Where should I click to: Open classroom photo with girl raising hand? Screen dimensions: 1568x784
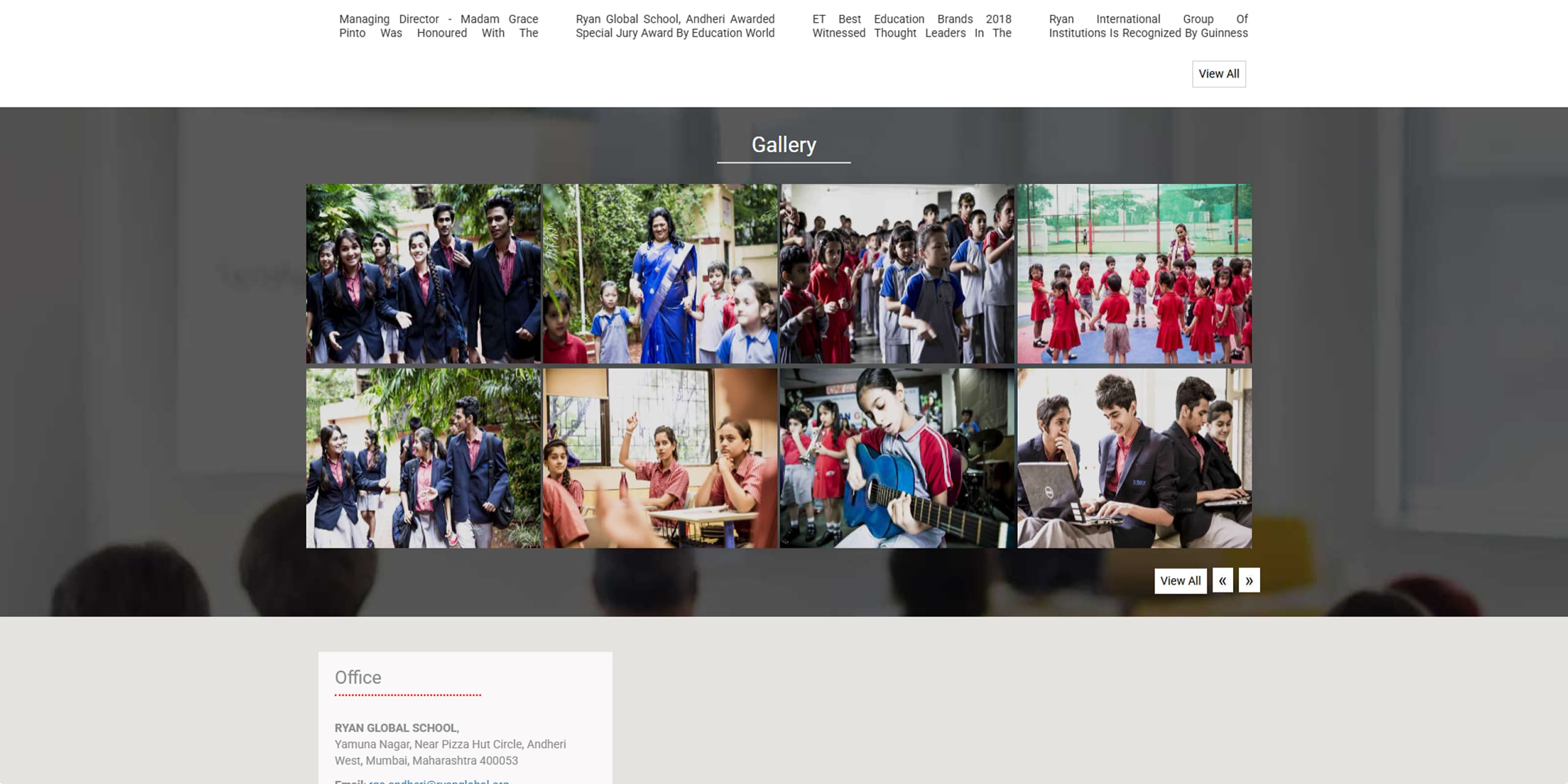click(x=660, y=458)
